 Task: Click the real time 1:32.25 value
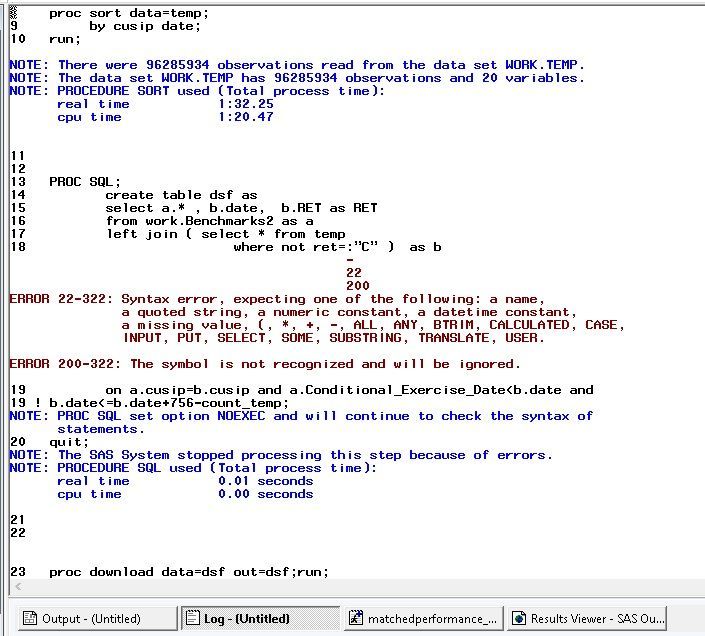tap(245, 104)
